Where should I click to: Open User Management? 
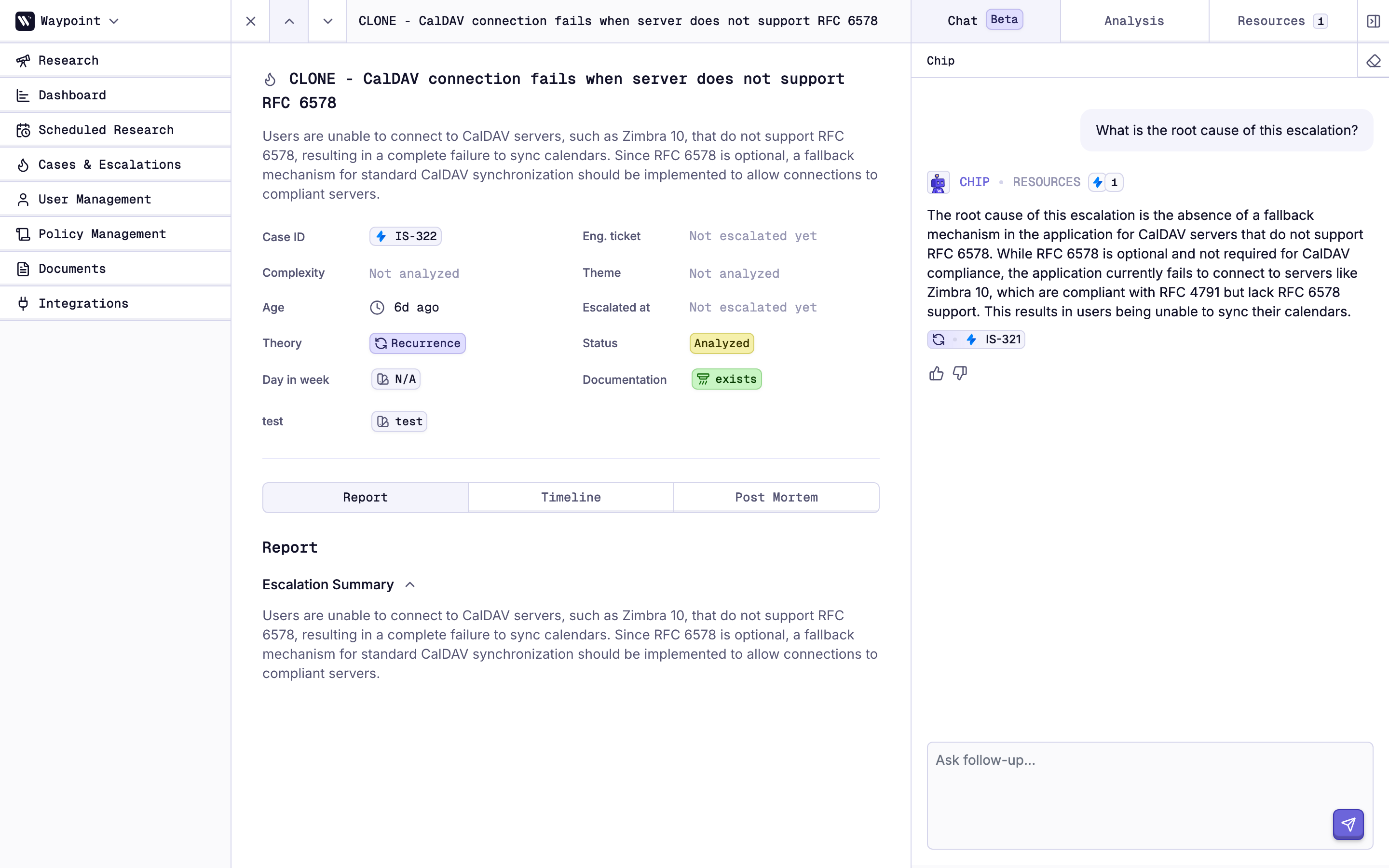pos(115,199)
